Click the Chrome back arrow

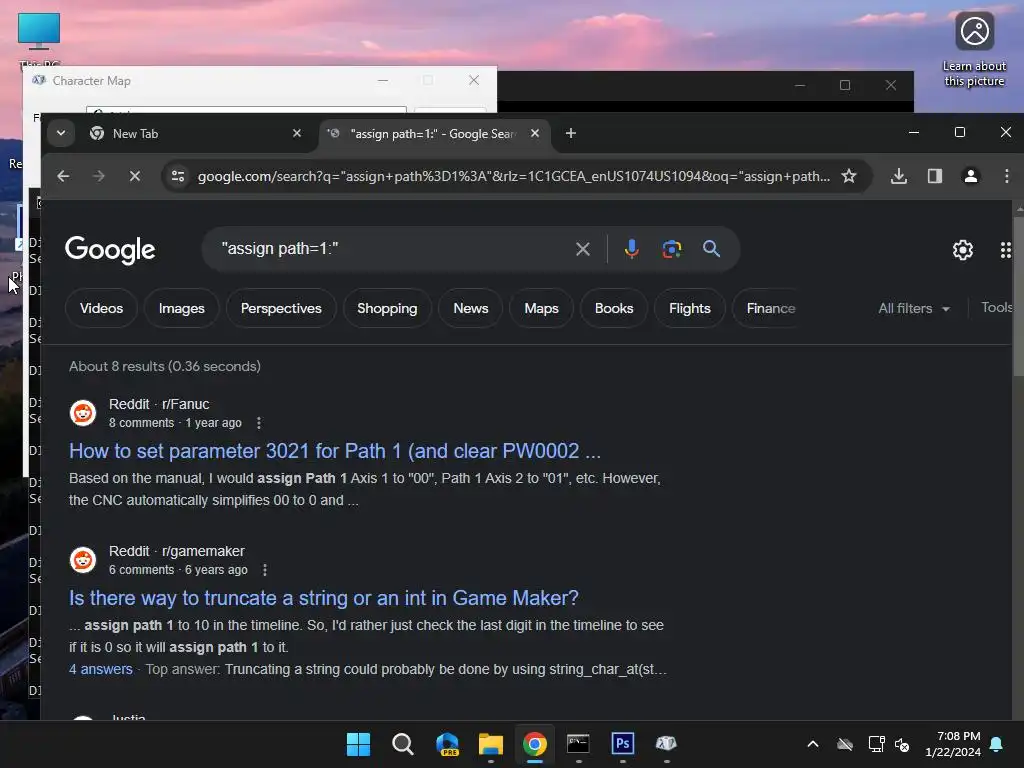63,176
